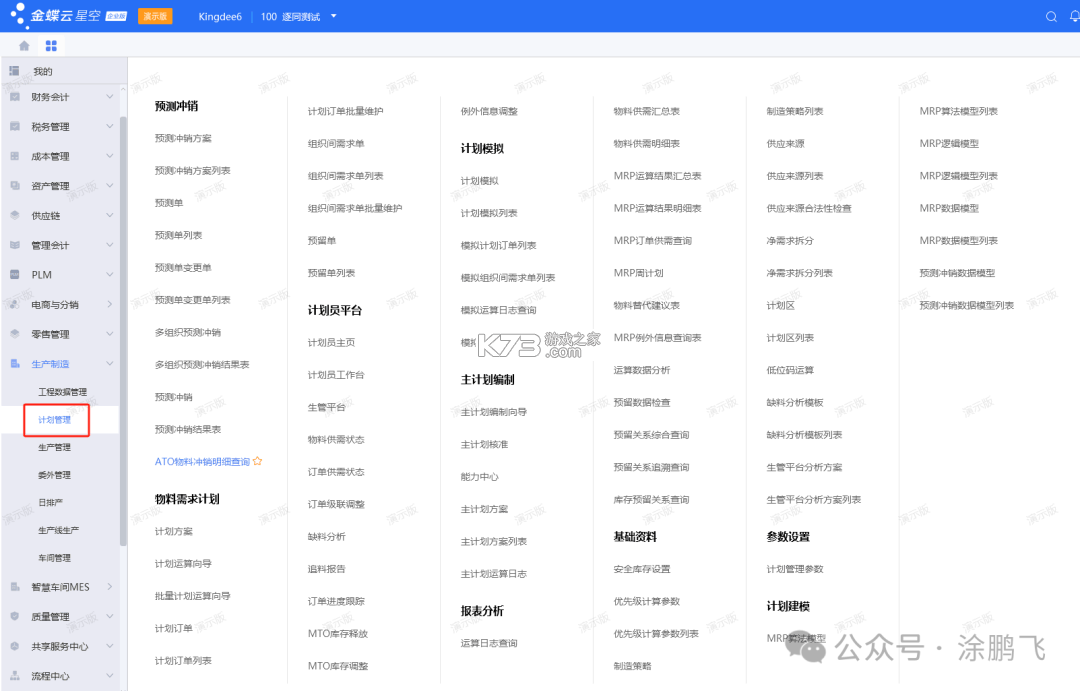This screenshot has height=691, width=1080.
Task: Expand the 财务会计 chevron
Action: (x=110, y=96)
